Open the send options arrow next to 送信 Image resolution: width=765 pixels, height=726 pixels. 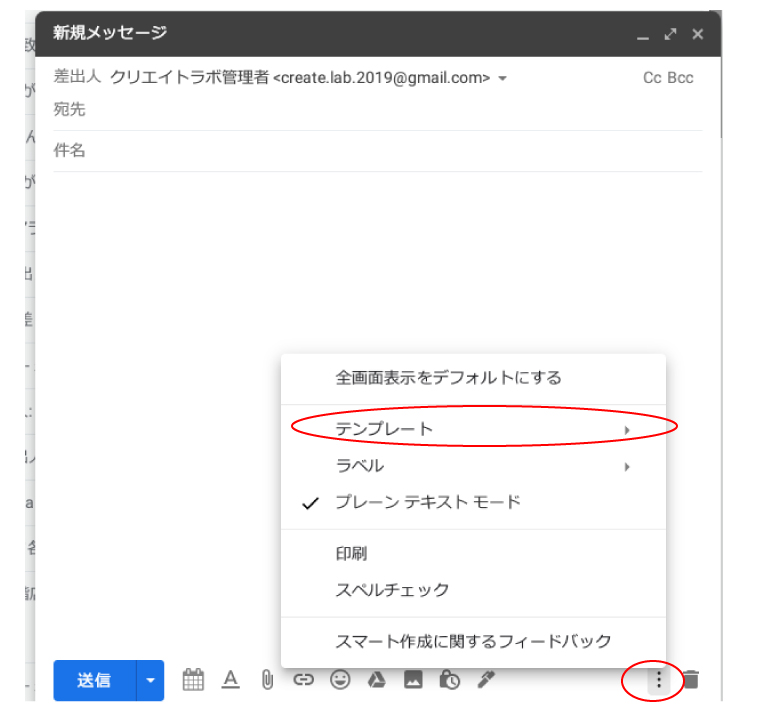[151, 680]
